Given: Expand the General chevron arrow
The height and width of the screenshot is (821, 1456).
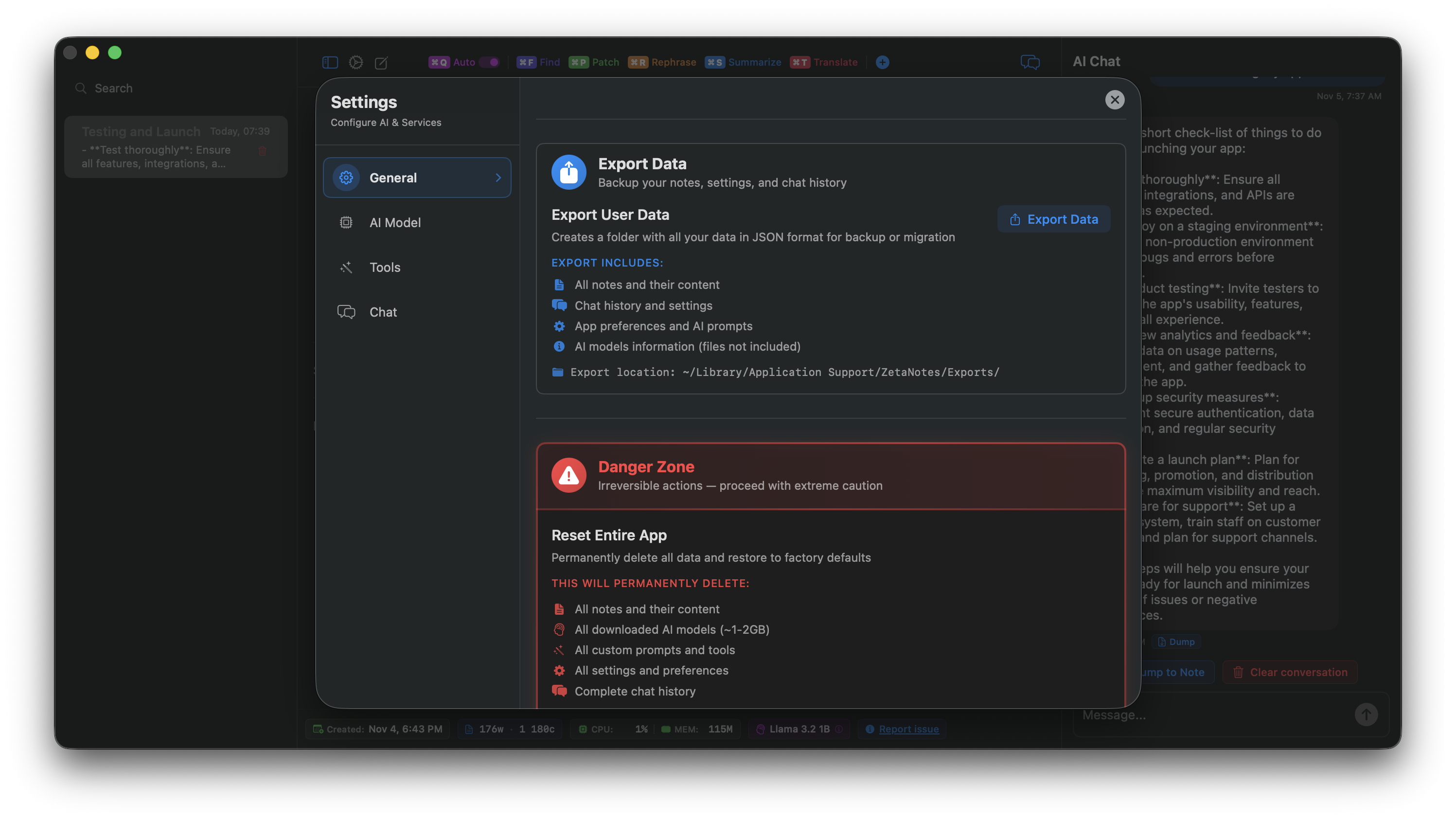Looking at the screenshot, I should click(498, 178).
